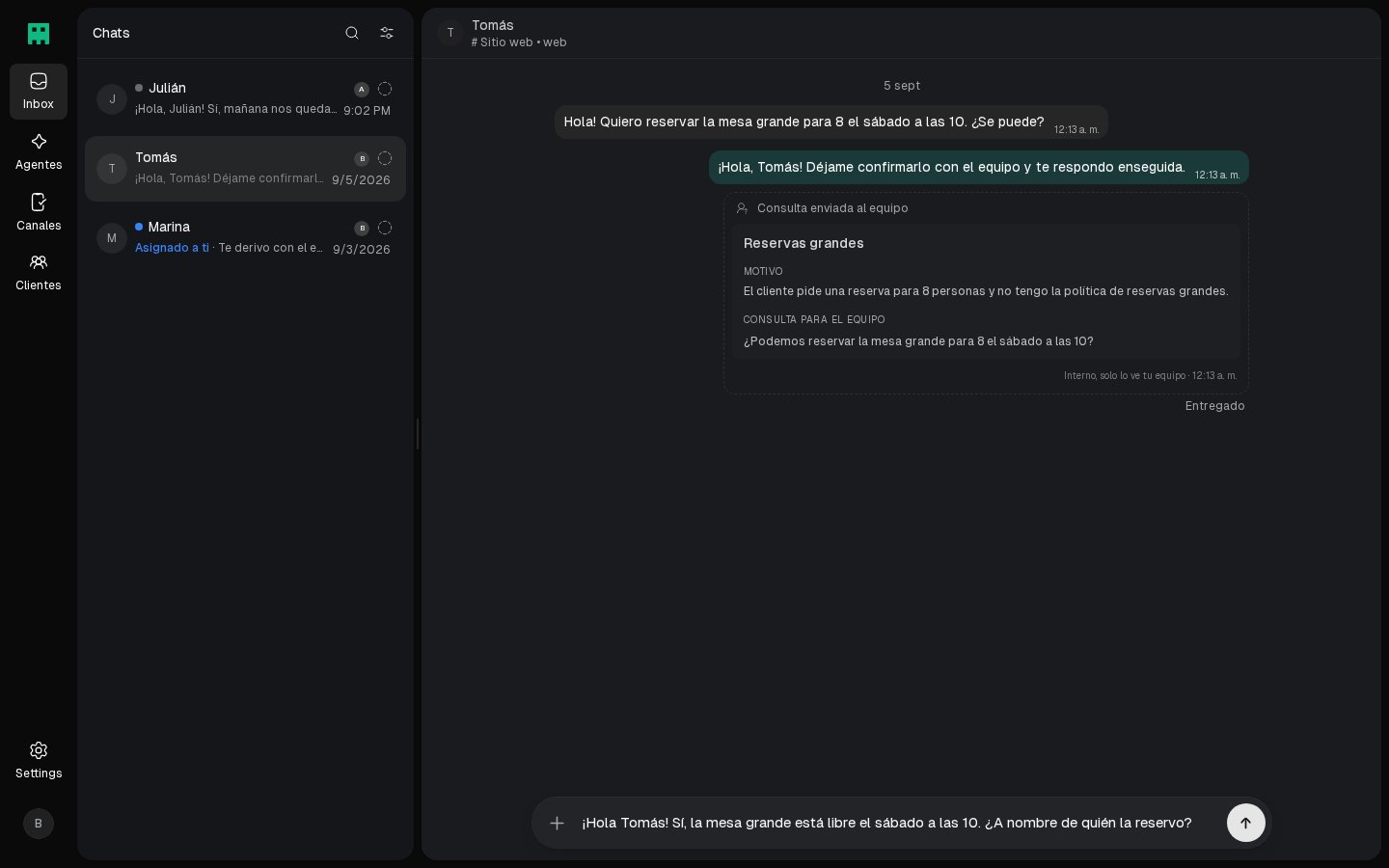Click the panel divider between chats and conversation

click(x=418, y=434)
